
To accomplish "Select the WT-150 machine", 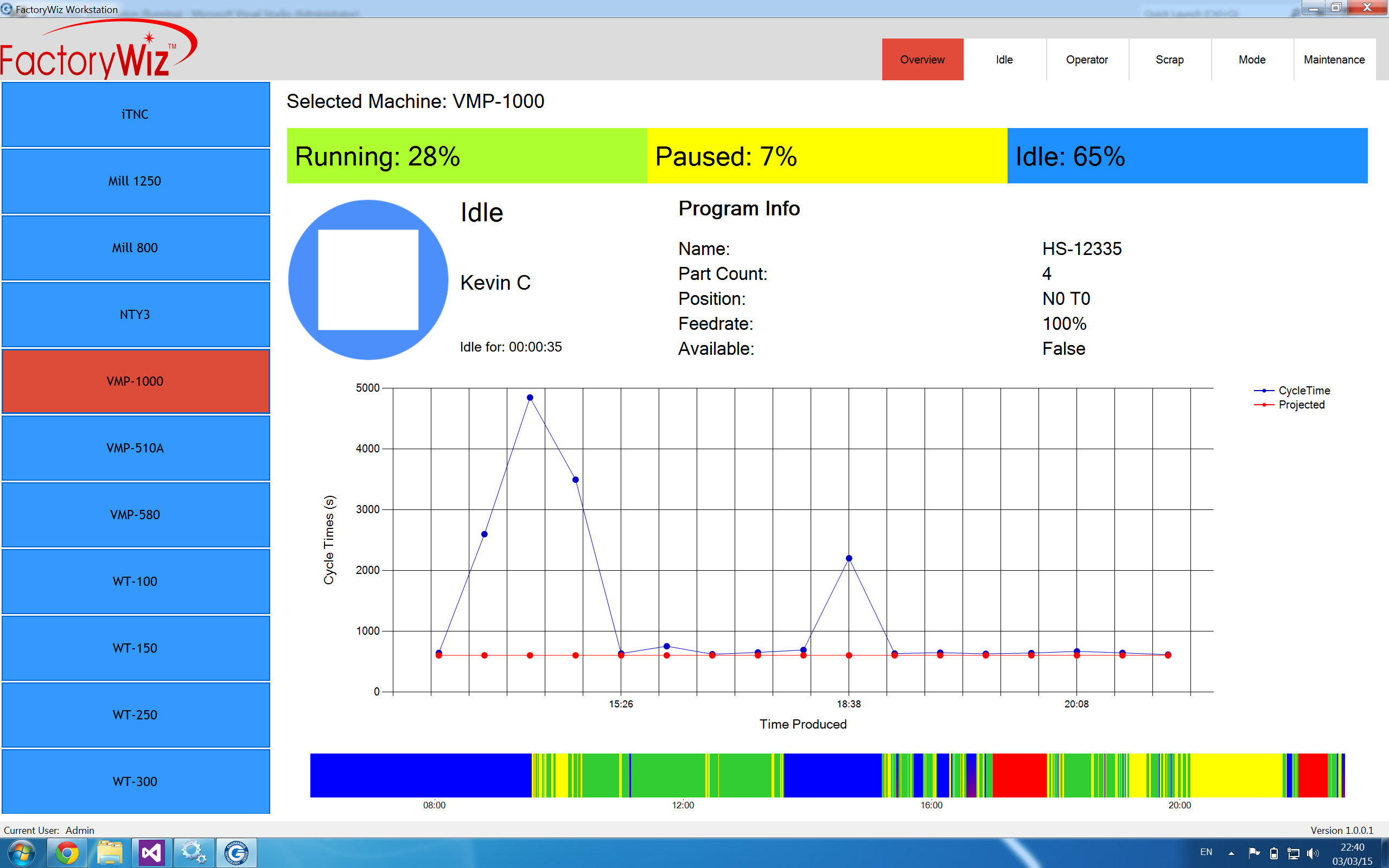I will tap(136, 648).
